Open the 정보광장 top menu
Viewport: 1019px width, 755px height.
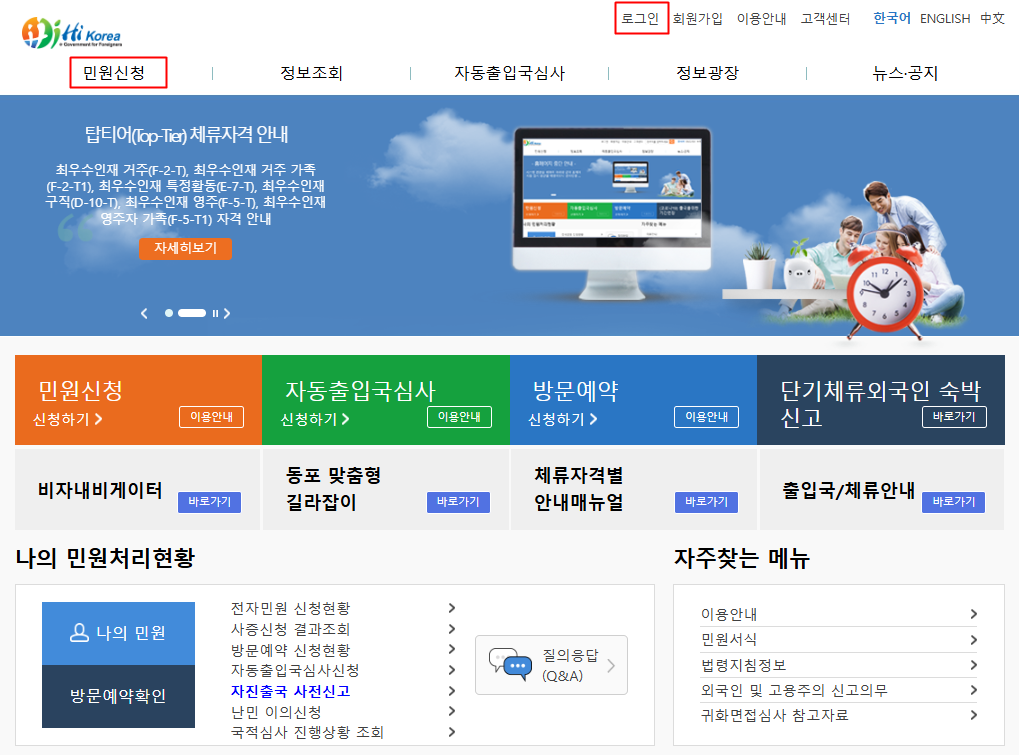(707, 73)
